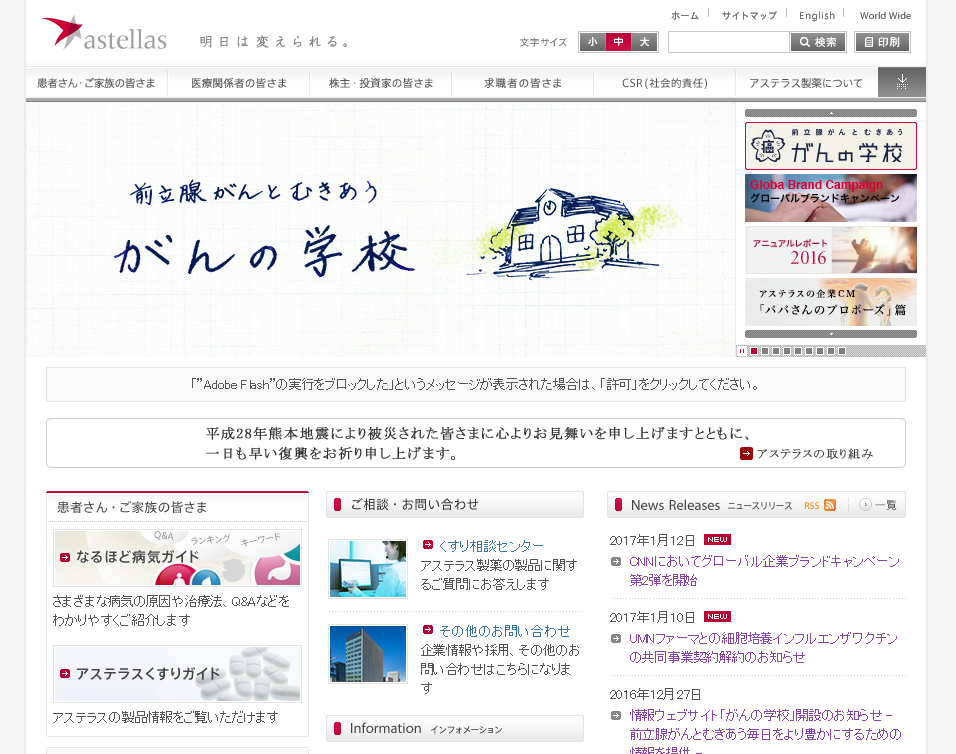Select the fifth slideshow indicator square
This screenshot has height=754, width=956.
point(797,351)
